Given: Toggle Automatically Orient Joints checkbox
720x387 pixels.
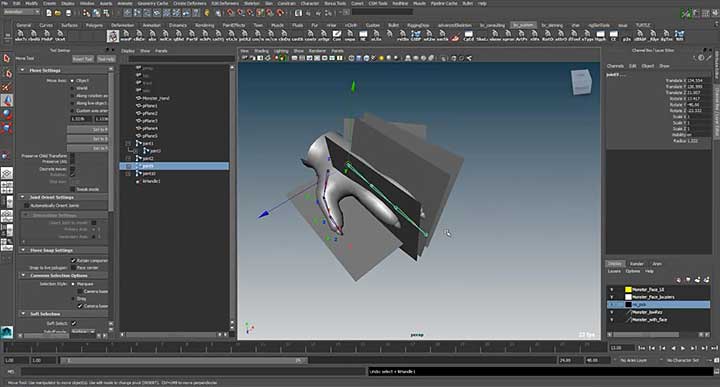Looking at the screenshot, I should [x=27, y=206].
